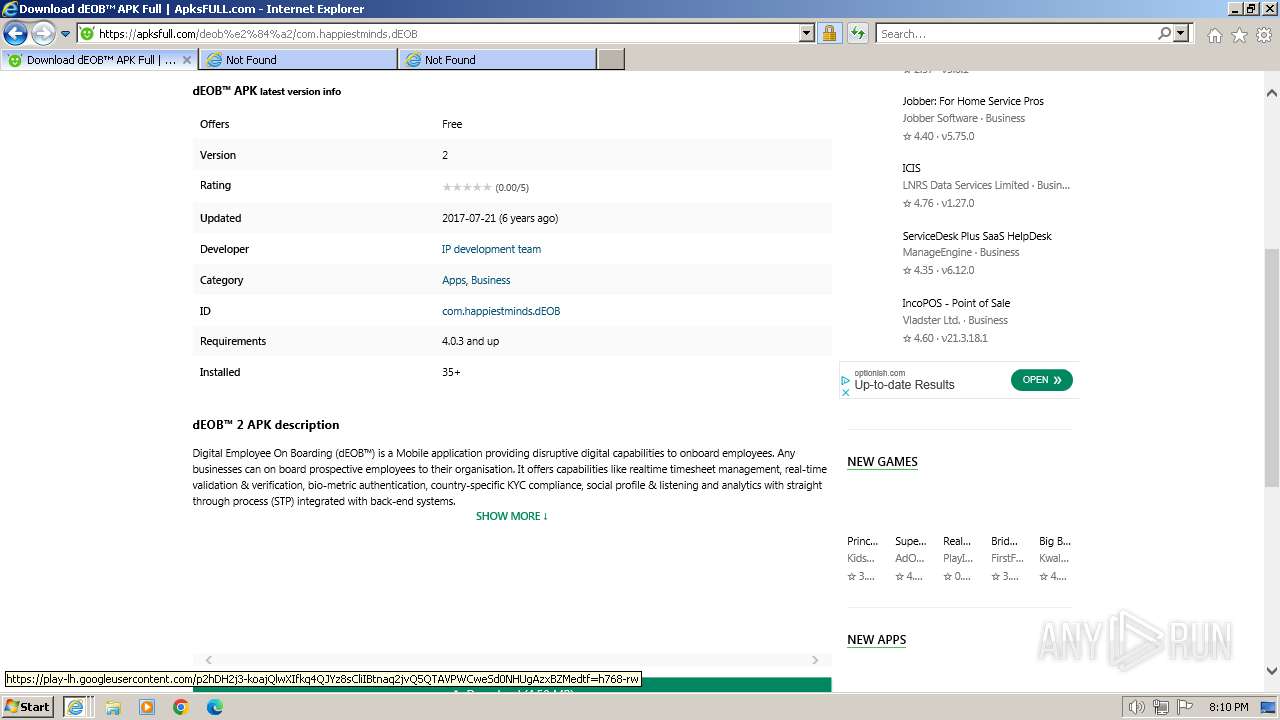This screenshot has height=720, width=1280.
Task: Open Jobber: For Home Service Pros app
Action: (x=972, y=101)
